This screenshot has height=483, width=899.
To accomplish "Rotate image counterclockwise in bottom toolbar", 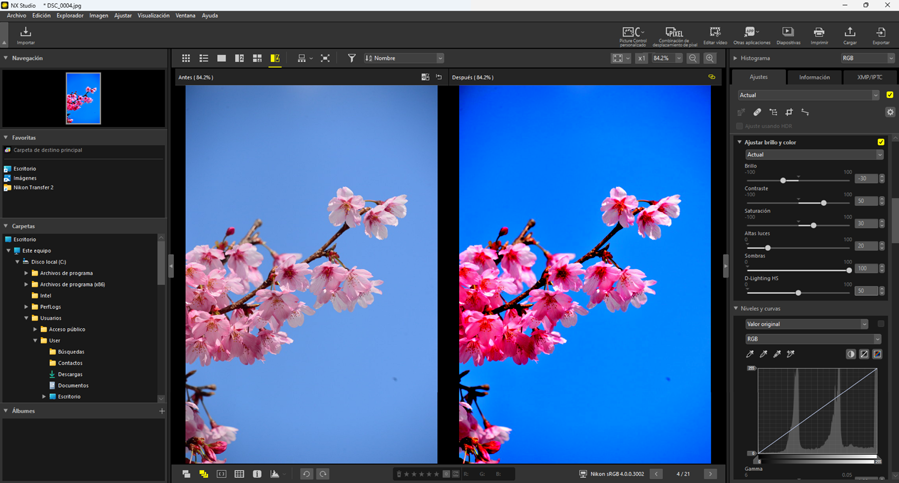I will pyautogui.click(x=307, y=474).
